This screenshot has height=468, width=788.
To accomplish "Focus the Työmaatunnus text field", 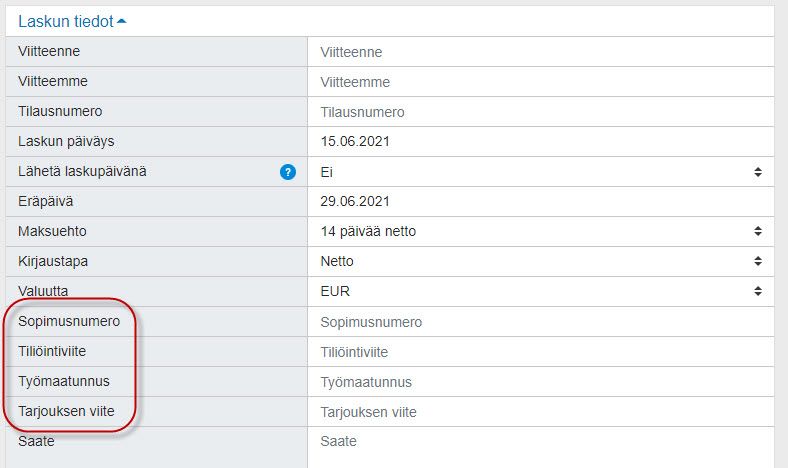I will pyautogui.click(x=540, y=382).
